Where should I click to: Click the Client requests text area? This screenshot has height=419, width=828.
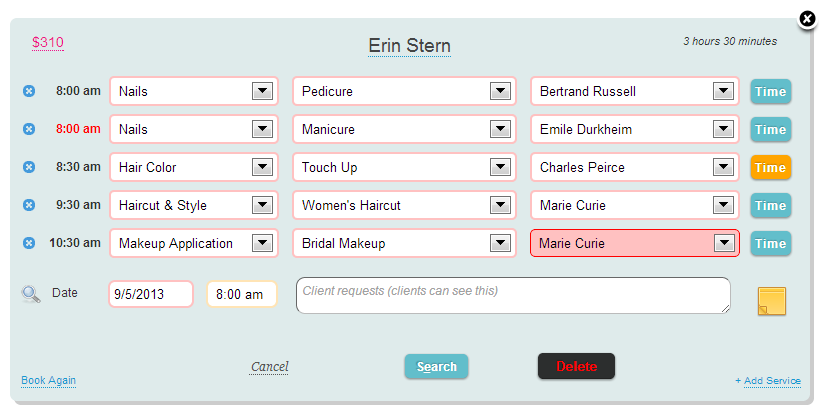point(513,295)
